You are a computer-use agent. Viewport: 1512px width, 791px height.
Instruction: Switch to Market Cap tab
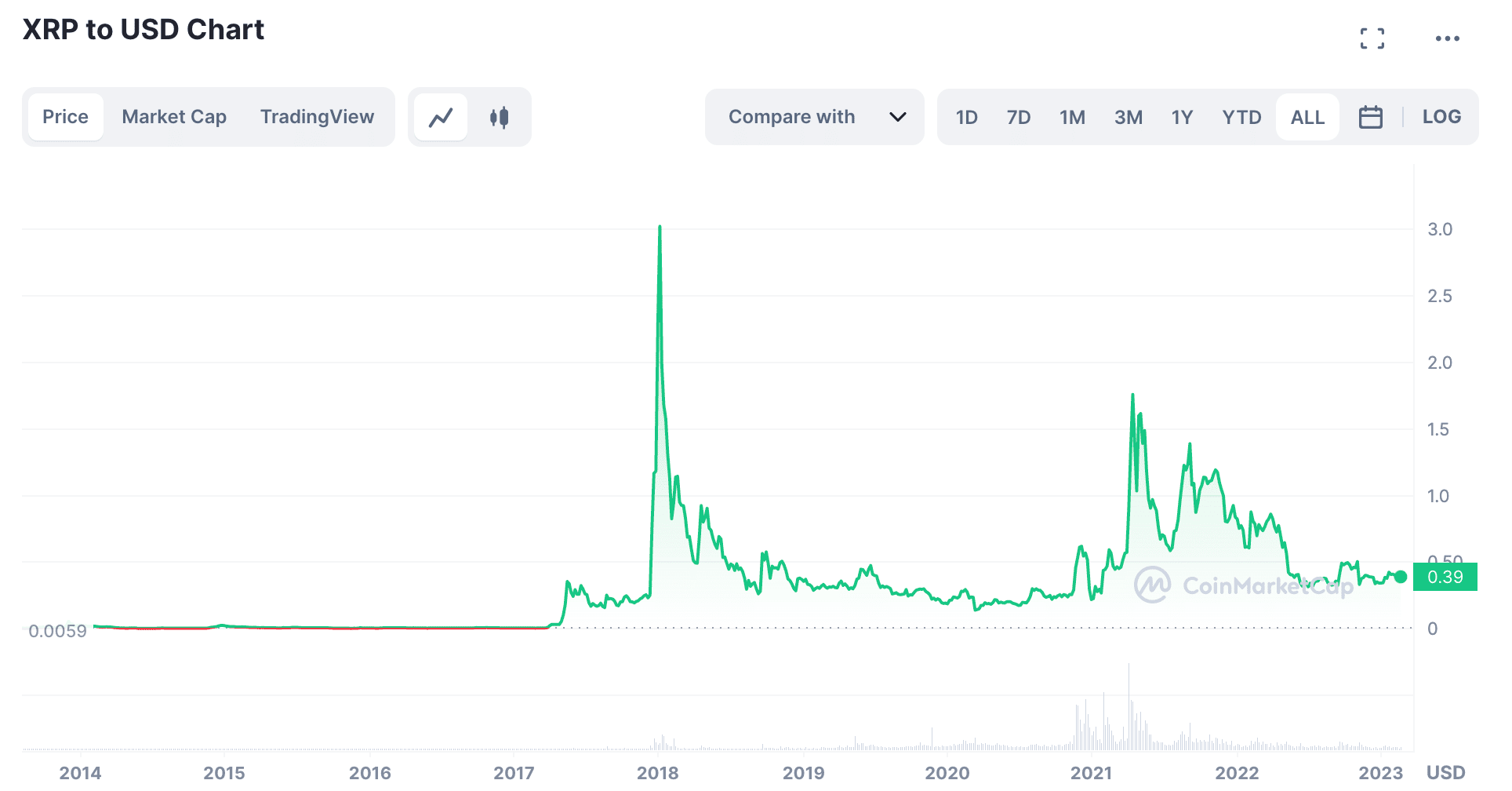174,117
